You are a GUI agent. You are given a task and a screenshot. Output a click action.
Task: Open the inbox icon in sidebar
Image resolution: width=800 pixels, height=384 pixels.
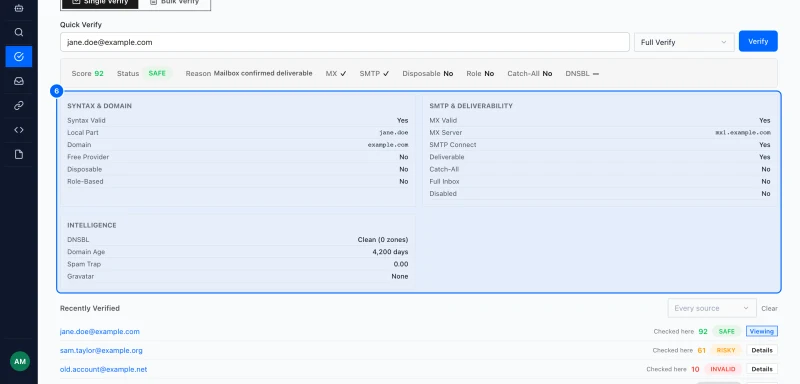pos(19,81)
